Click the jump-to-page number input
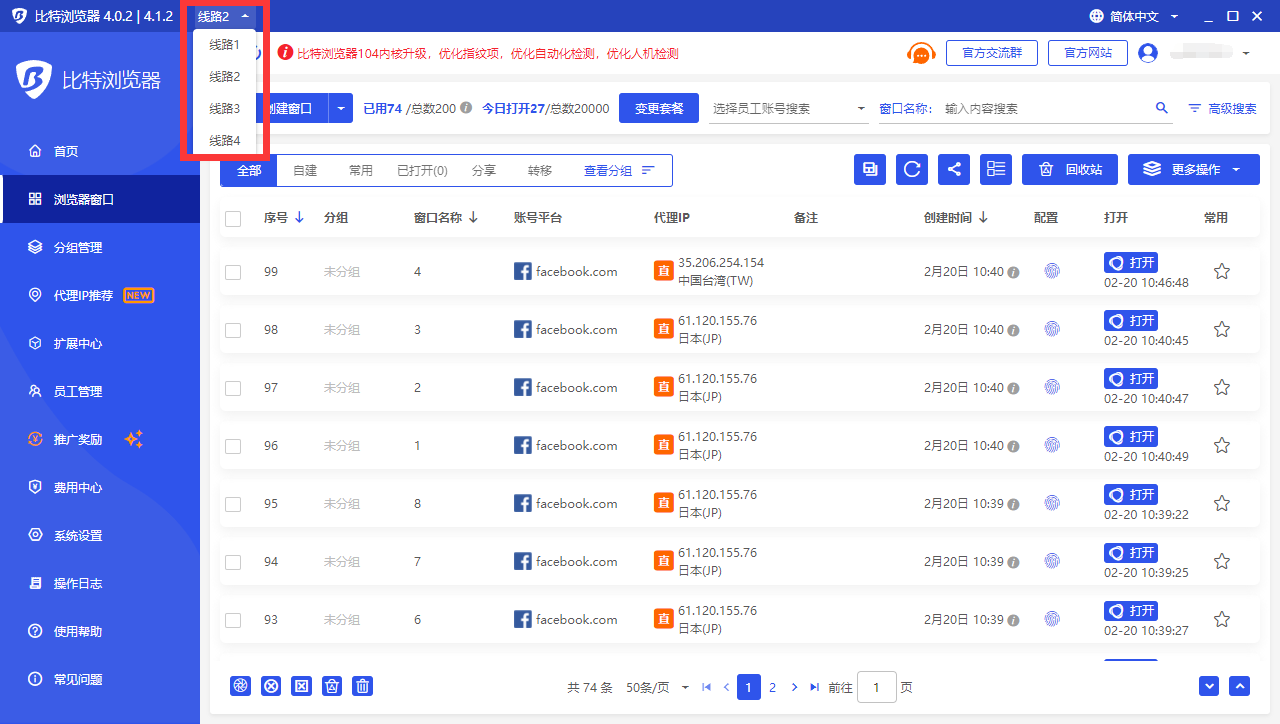Viewport: 1280px width, 724px height. click(877, 687)
